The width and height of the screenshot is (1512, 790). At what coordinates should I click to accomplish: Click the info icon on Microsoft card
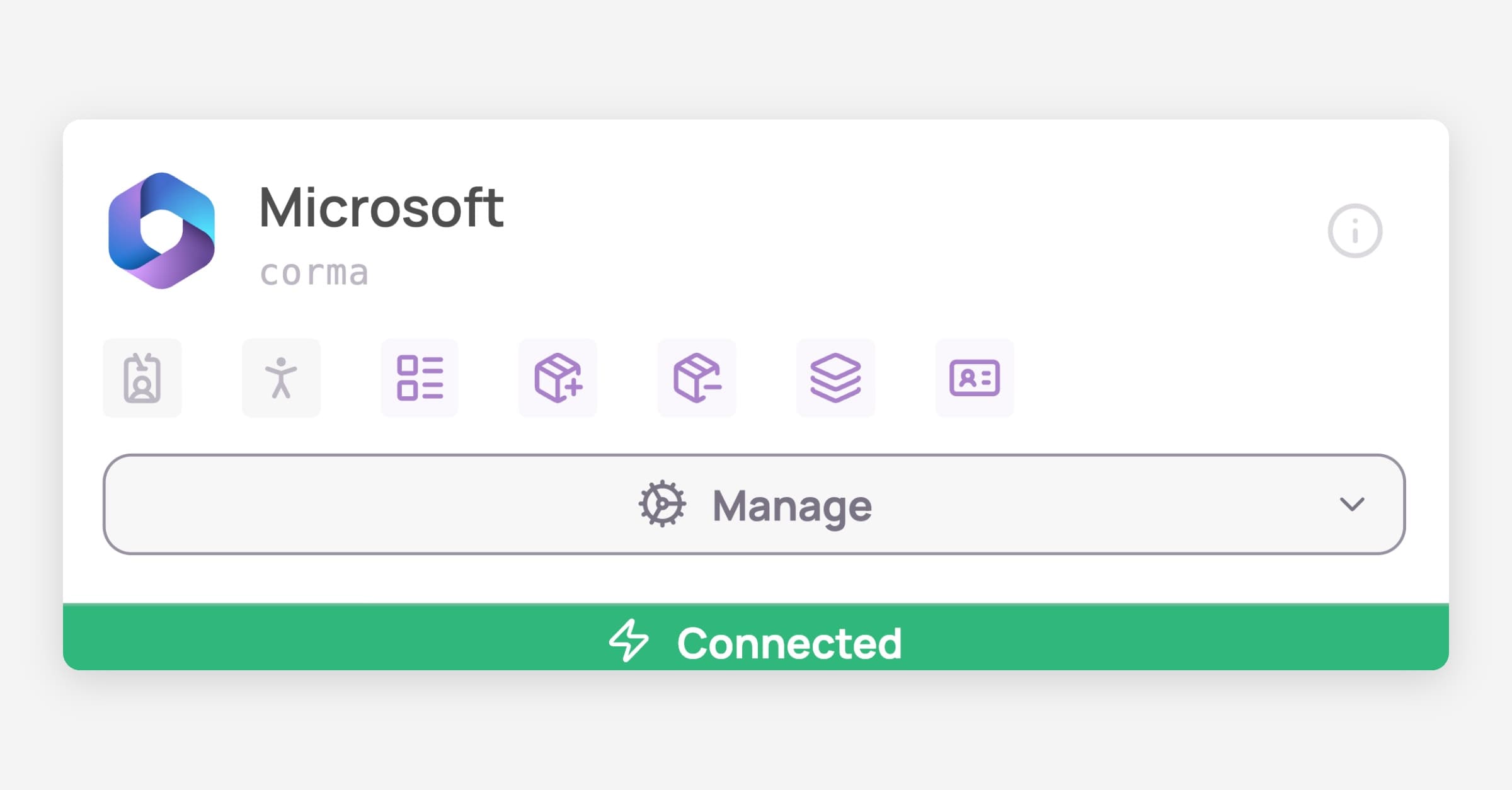click(x=1354, y=231)
